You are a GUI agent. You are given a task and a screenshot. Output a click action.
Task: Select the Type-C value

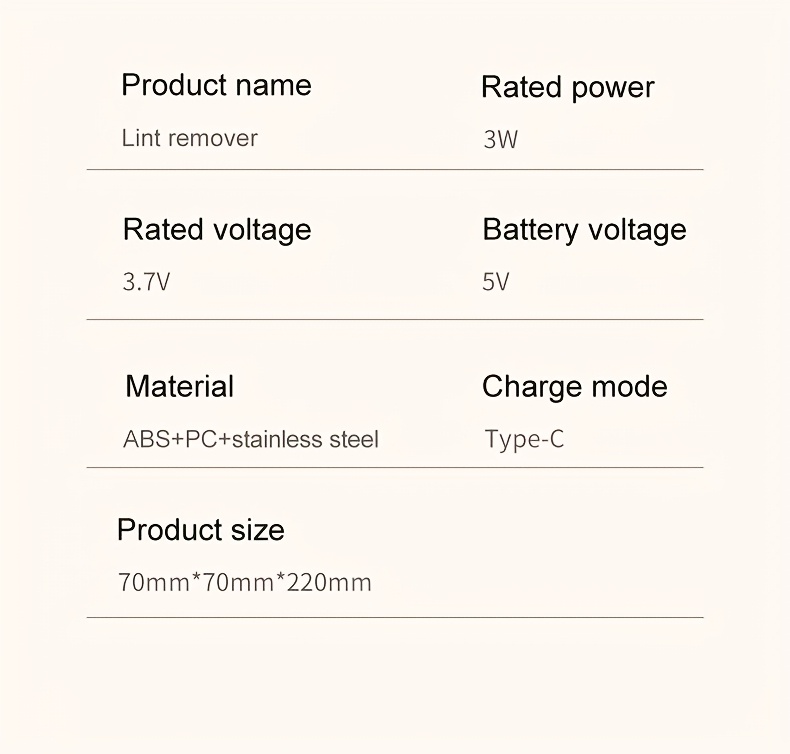click(524, 439)
